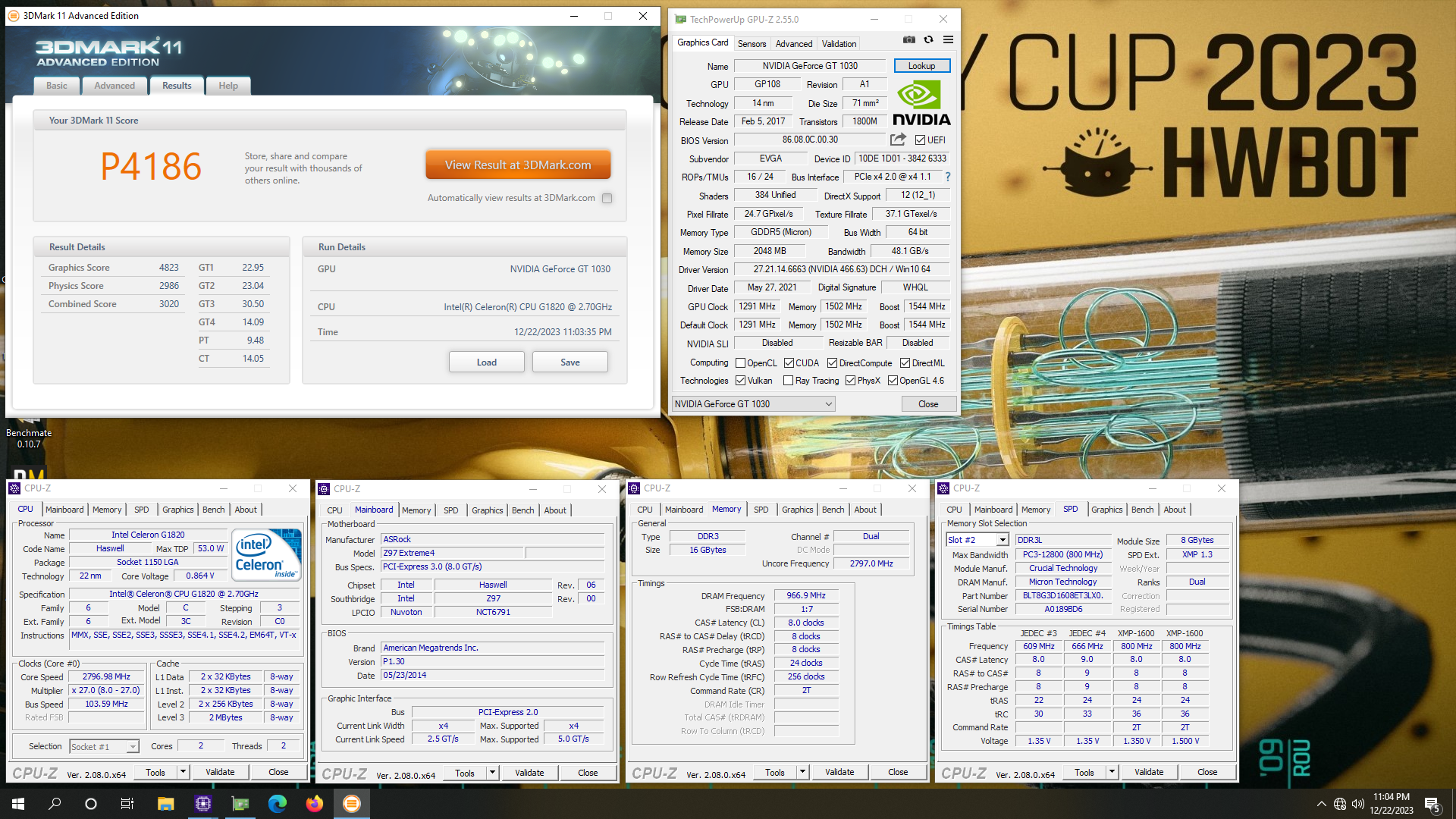Viewport: 1456px width, 819px height.
Task: Click GPU-Z title bar app icon
Action: (680, 20)
